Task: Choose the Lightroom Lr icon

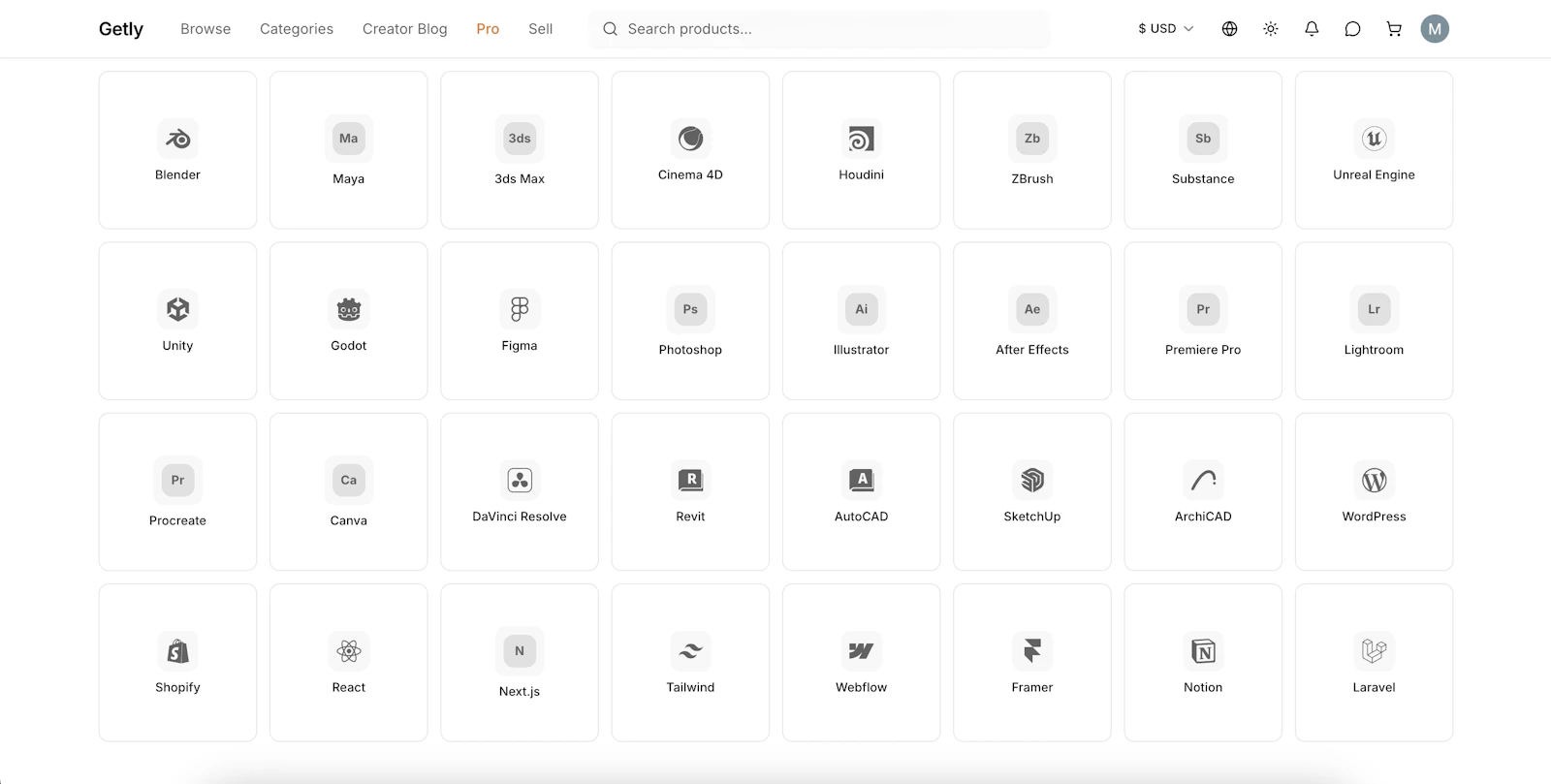Action: [x=1374, y=309]
